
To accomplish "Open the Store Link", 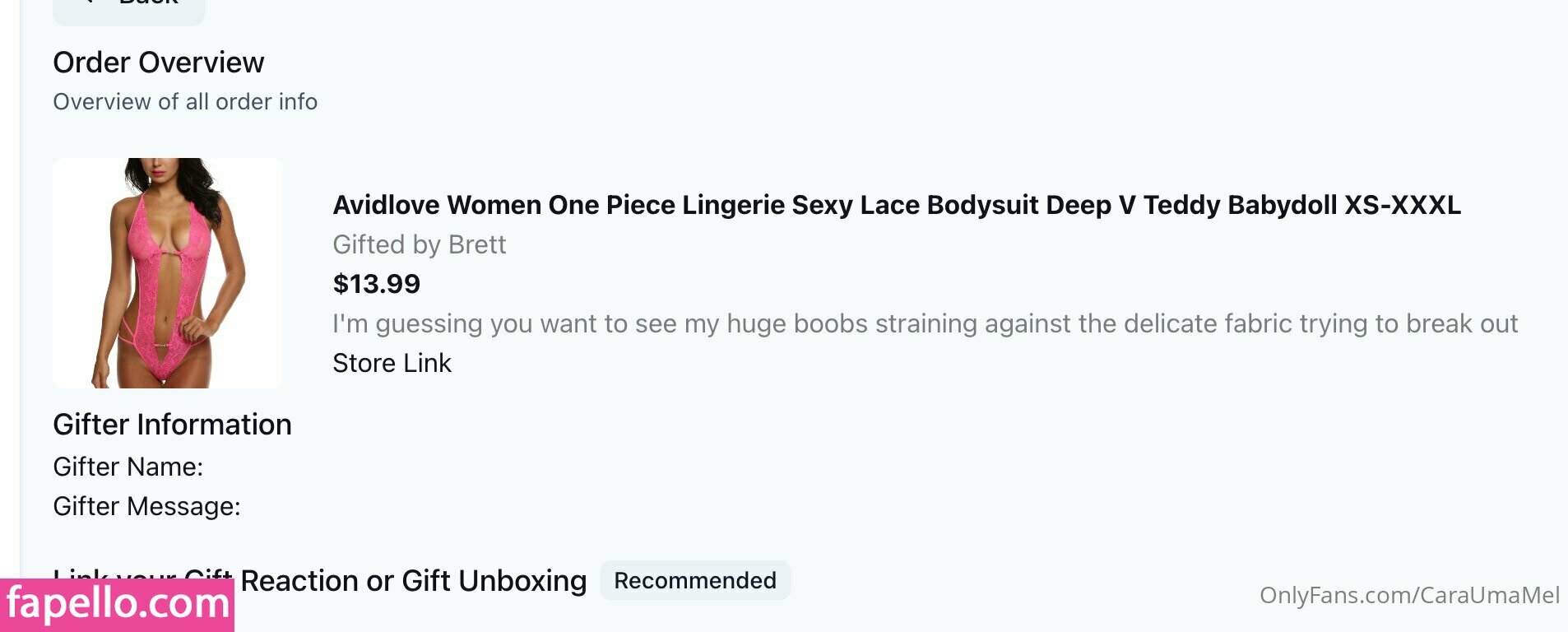I will point(392,363).
